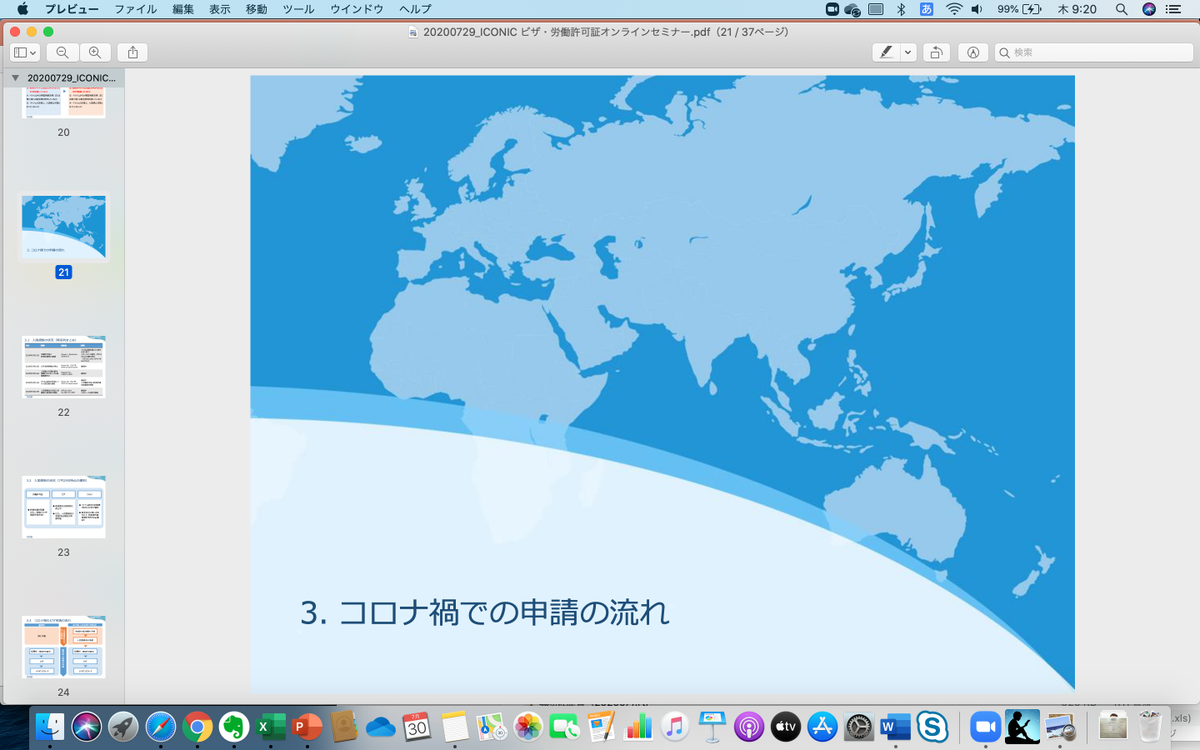
Task: Collapse the 20200729_ICONIC sidebar tree triangle
Action: click(x=15, y=77)
